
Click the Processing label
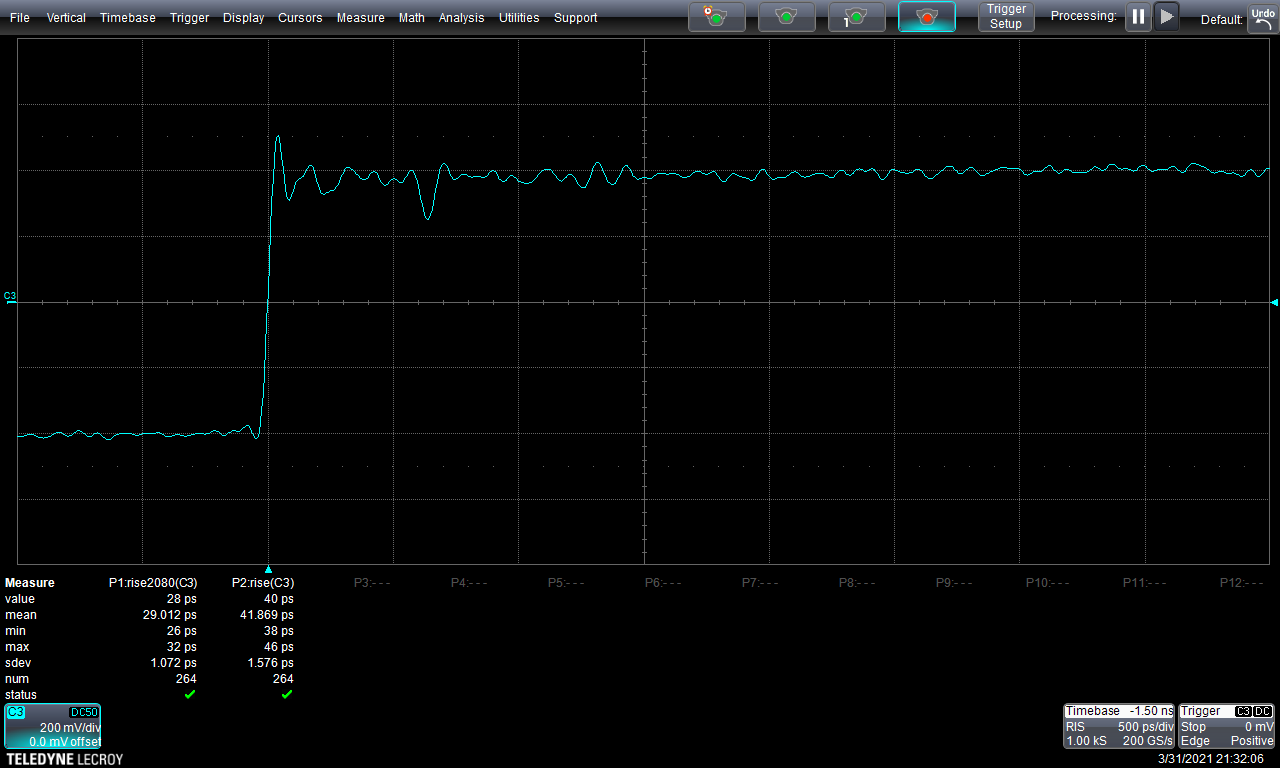click(1084, 16)
